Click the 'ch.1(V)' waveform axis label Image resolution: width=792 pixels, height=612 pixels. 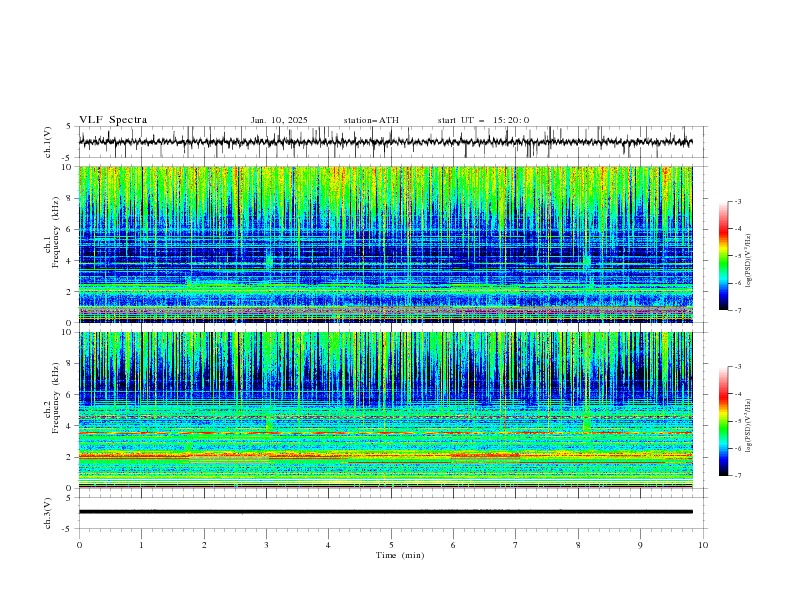coord(48,142)
